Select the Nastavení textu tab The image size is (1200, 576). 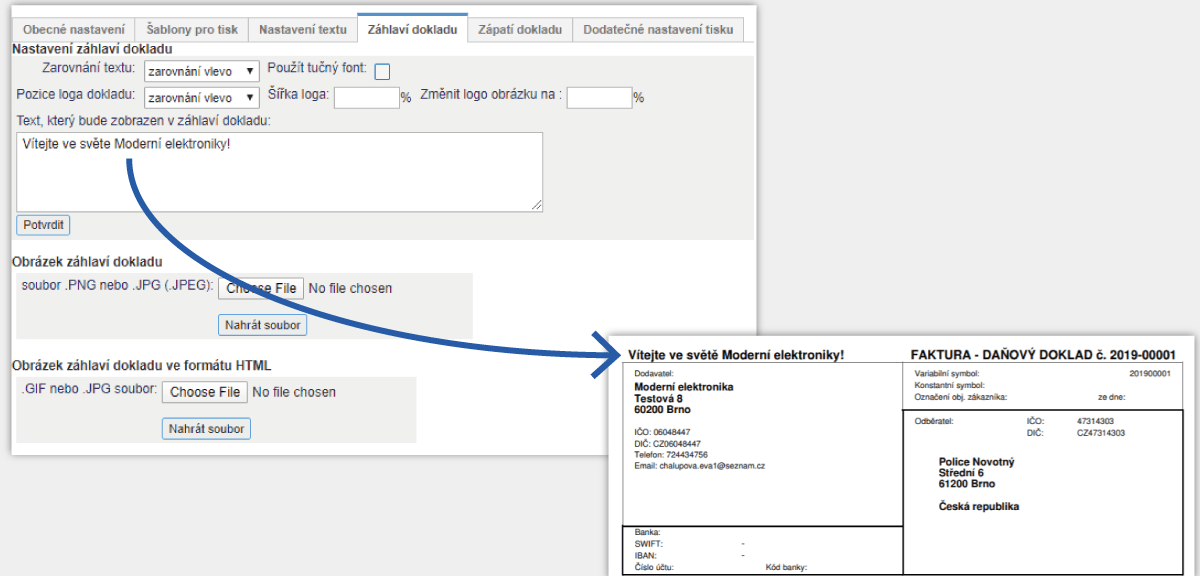[302, 29]
